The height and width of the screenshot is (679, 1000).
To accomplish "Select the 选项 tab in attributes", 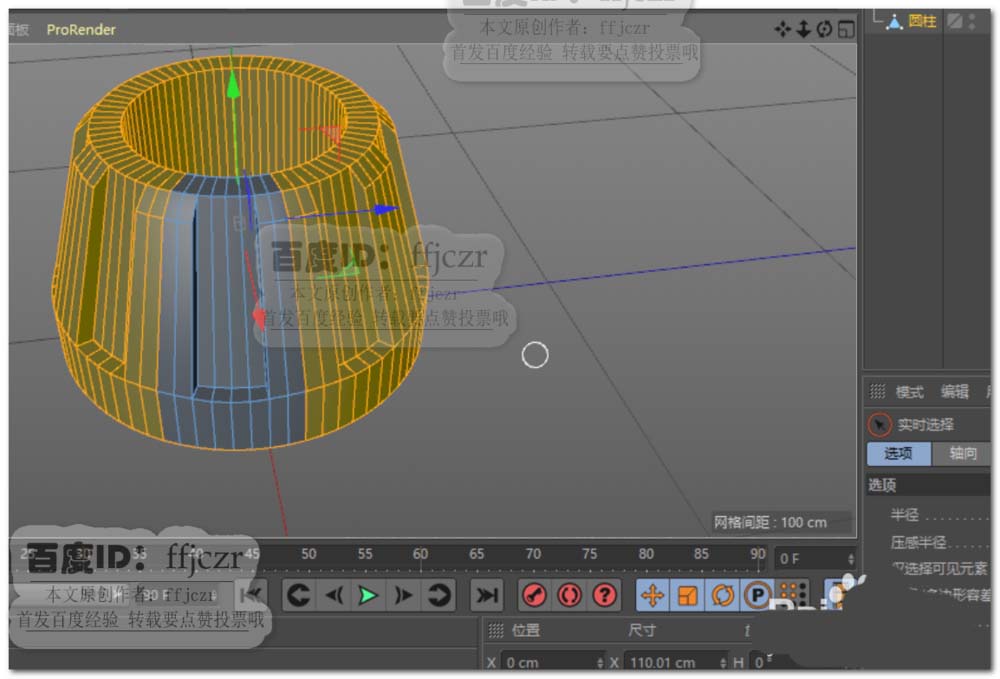I will tap(897, 453).
